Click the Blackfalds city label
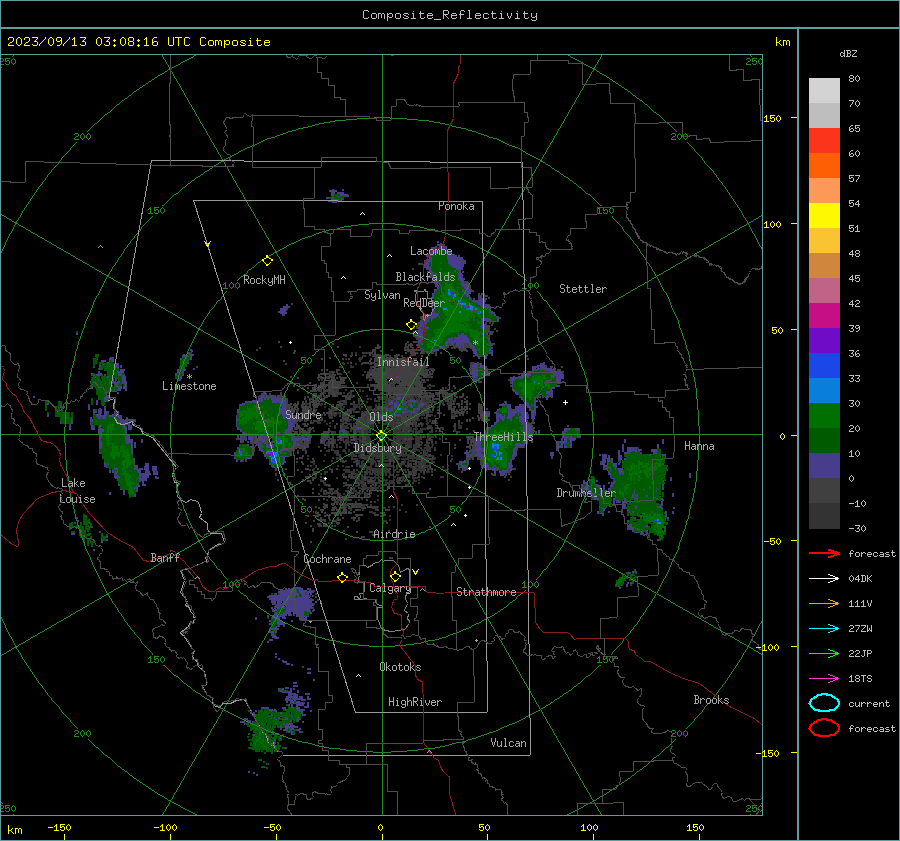Image resolution: width=900 pixels, height=841 pixels. (x=425, y=277)
